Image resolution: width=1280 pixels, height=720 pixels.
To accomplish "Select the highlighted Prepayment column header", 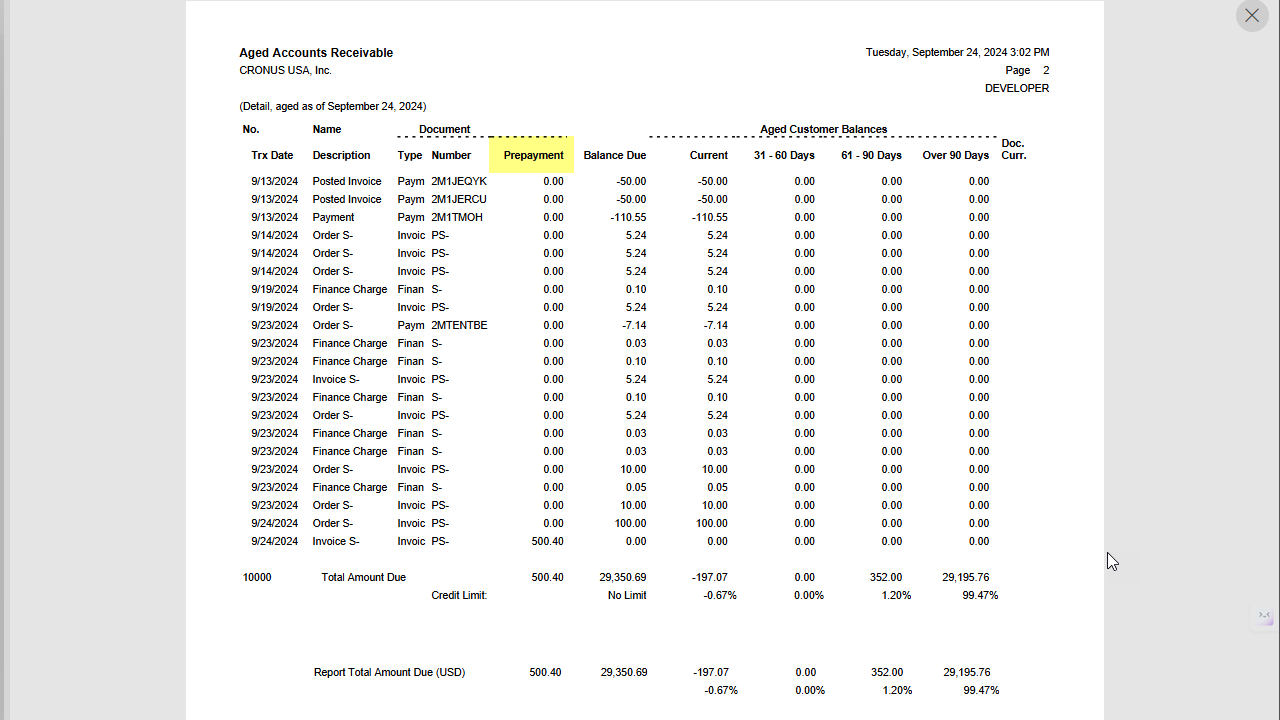I will 533,155.
